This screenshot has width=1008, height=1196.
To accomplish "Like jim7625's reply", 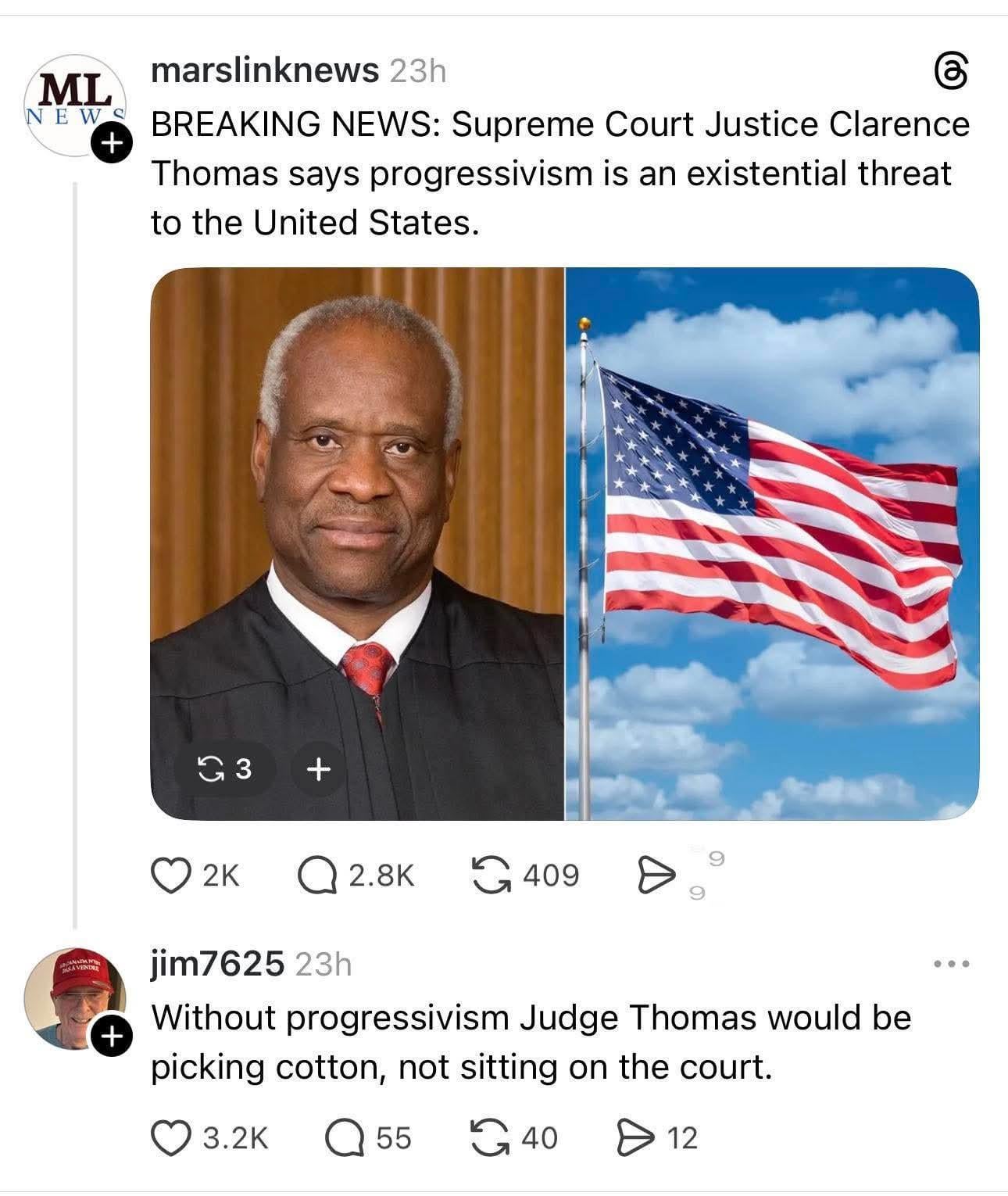I will (209, 1137).
